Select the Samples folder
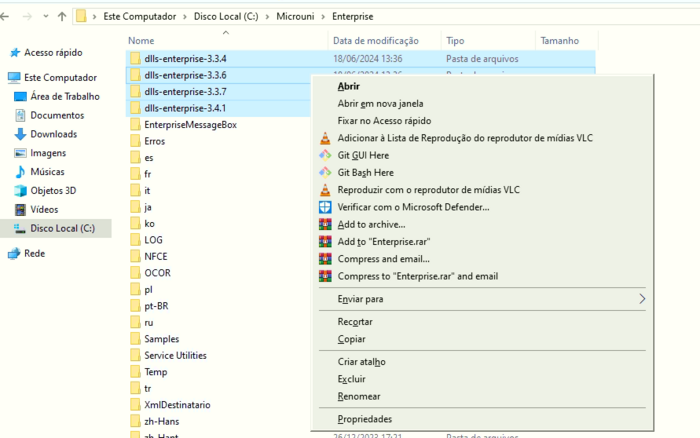This screenshot has width=700, height=438. coord(162,339)
